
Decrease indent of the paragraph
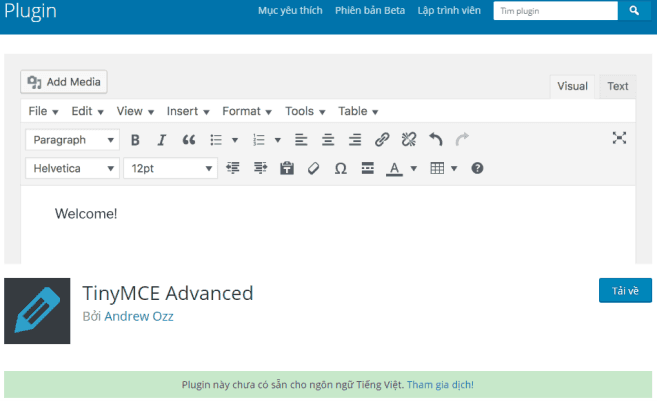point(233,168)
